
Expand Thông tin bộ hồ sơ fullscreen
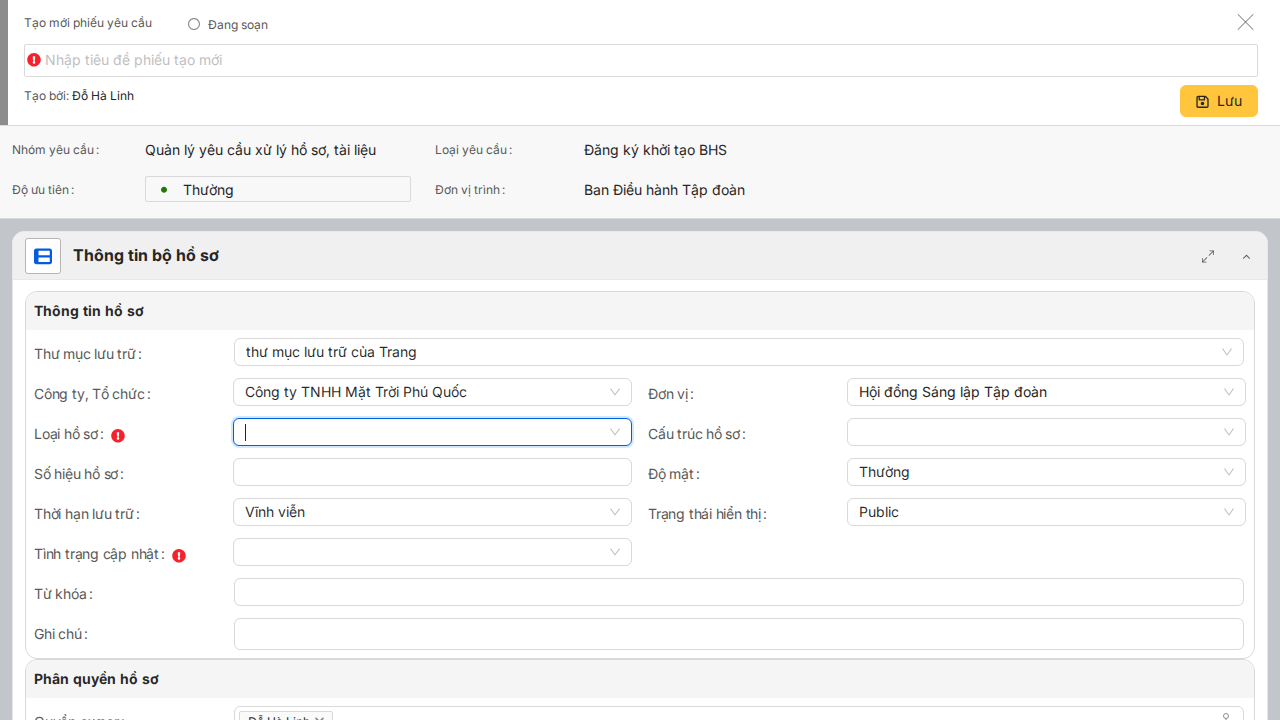click(1208, 257)
